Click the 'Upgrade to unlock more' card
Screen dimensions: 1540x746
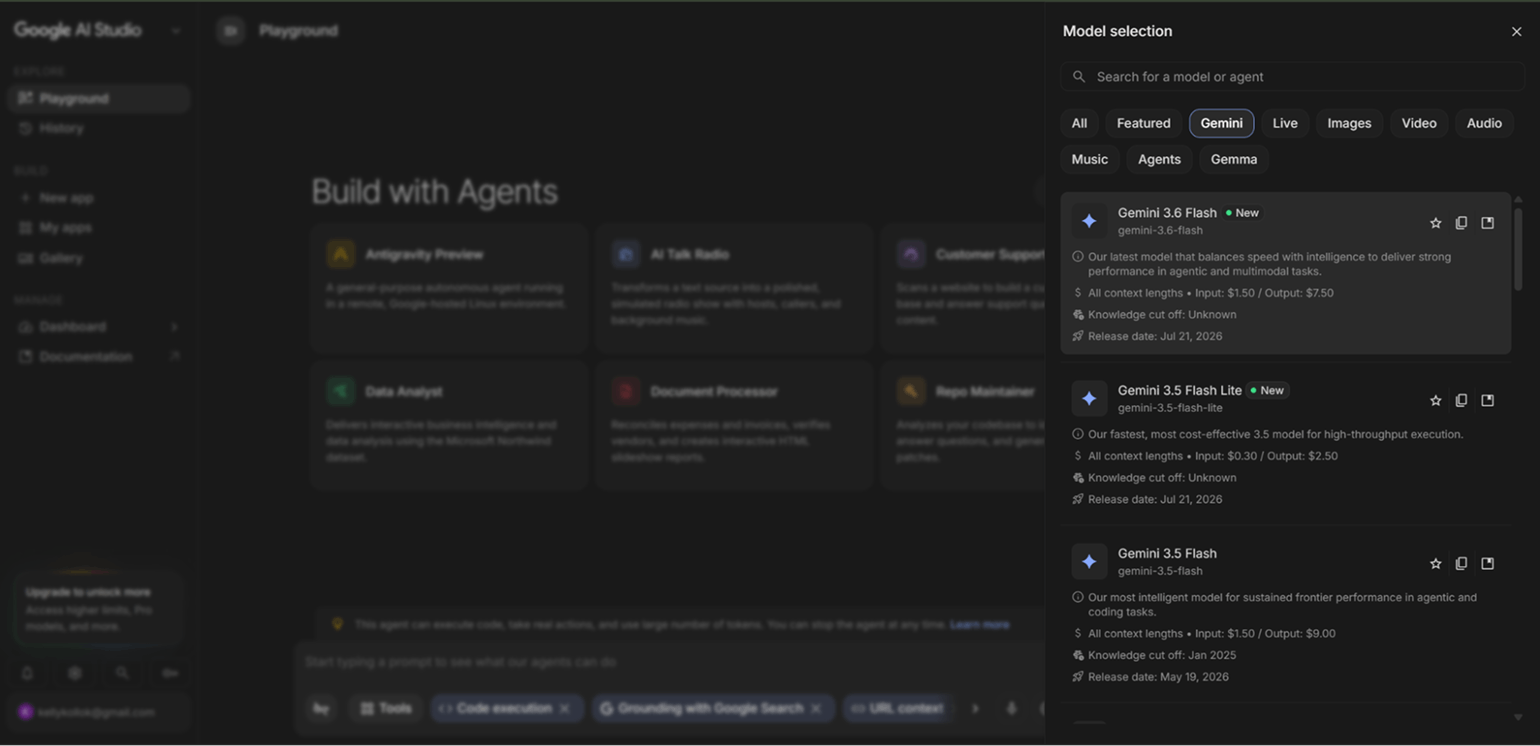click(x=98, y=610)
